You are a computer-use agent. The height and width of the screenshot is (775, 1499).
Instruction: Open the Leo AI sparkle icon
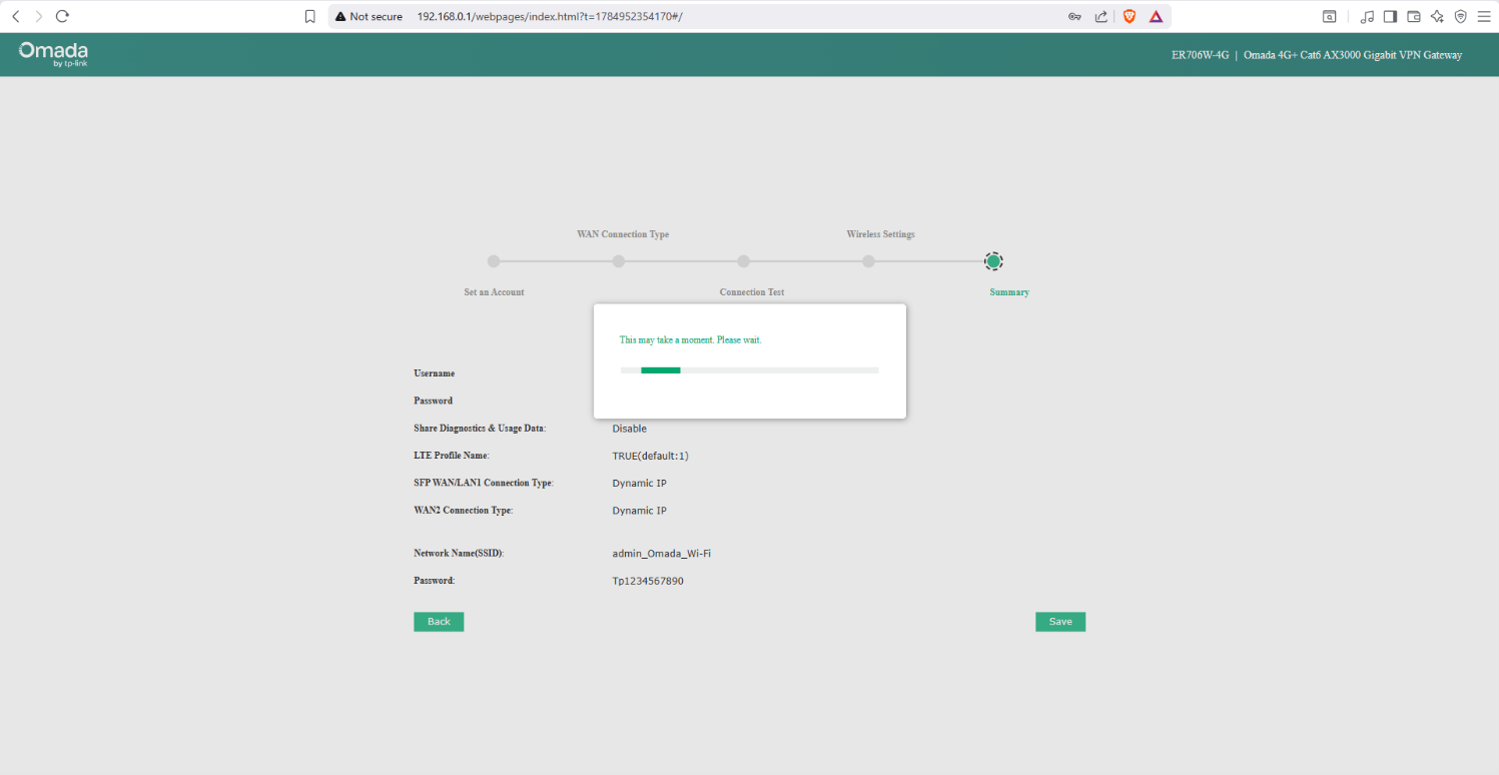[1437, 16]
